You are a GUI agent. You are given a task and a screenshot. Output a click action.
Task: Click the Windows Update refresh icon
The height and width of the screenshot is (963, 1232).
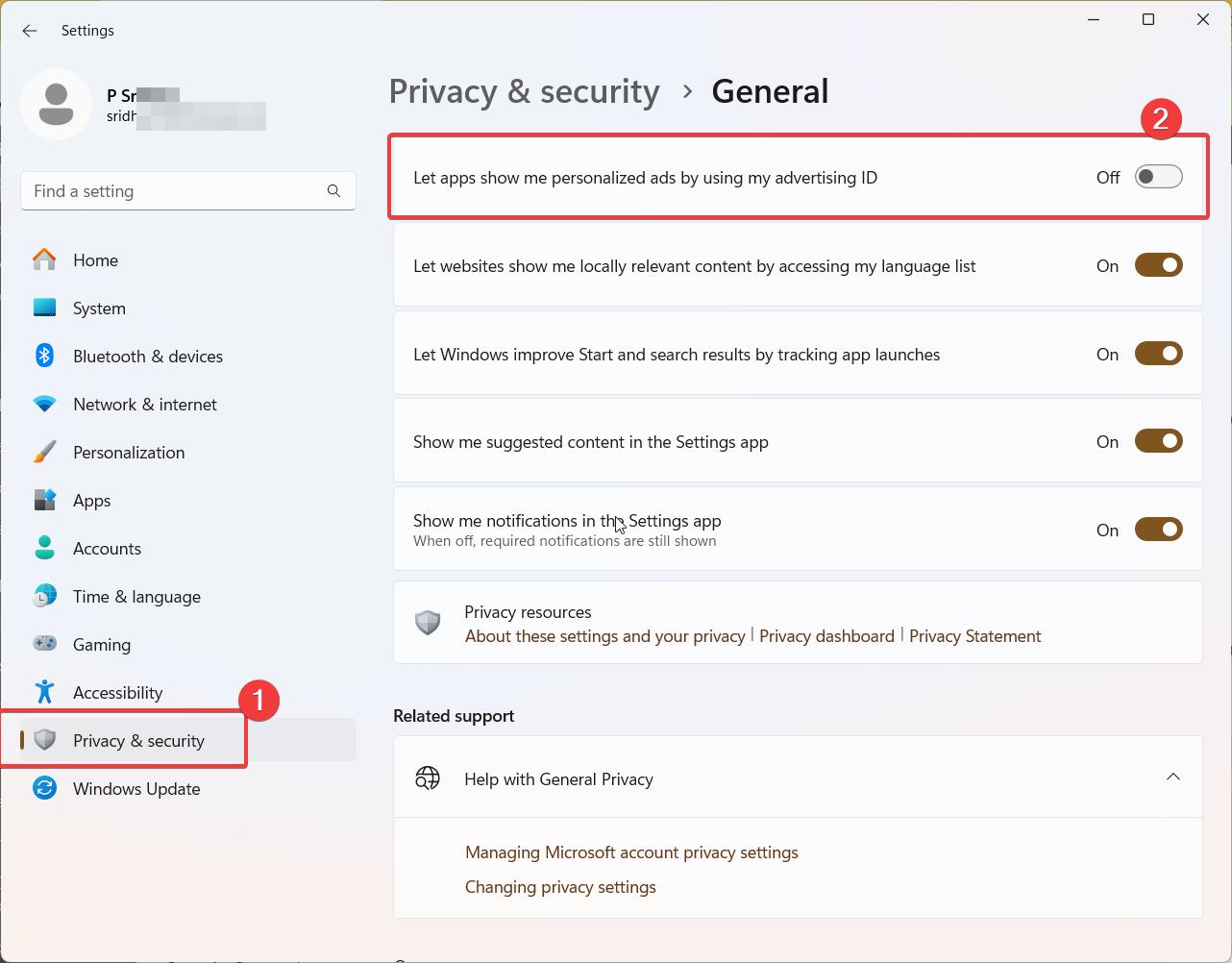point(44,788)
